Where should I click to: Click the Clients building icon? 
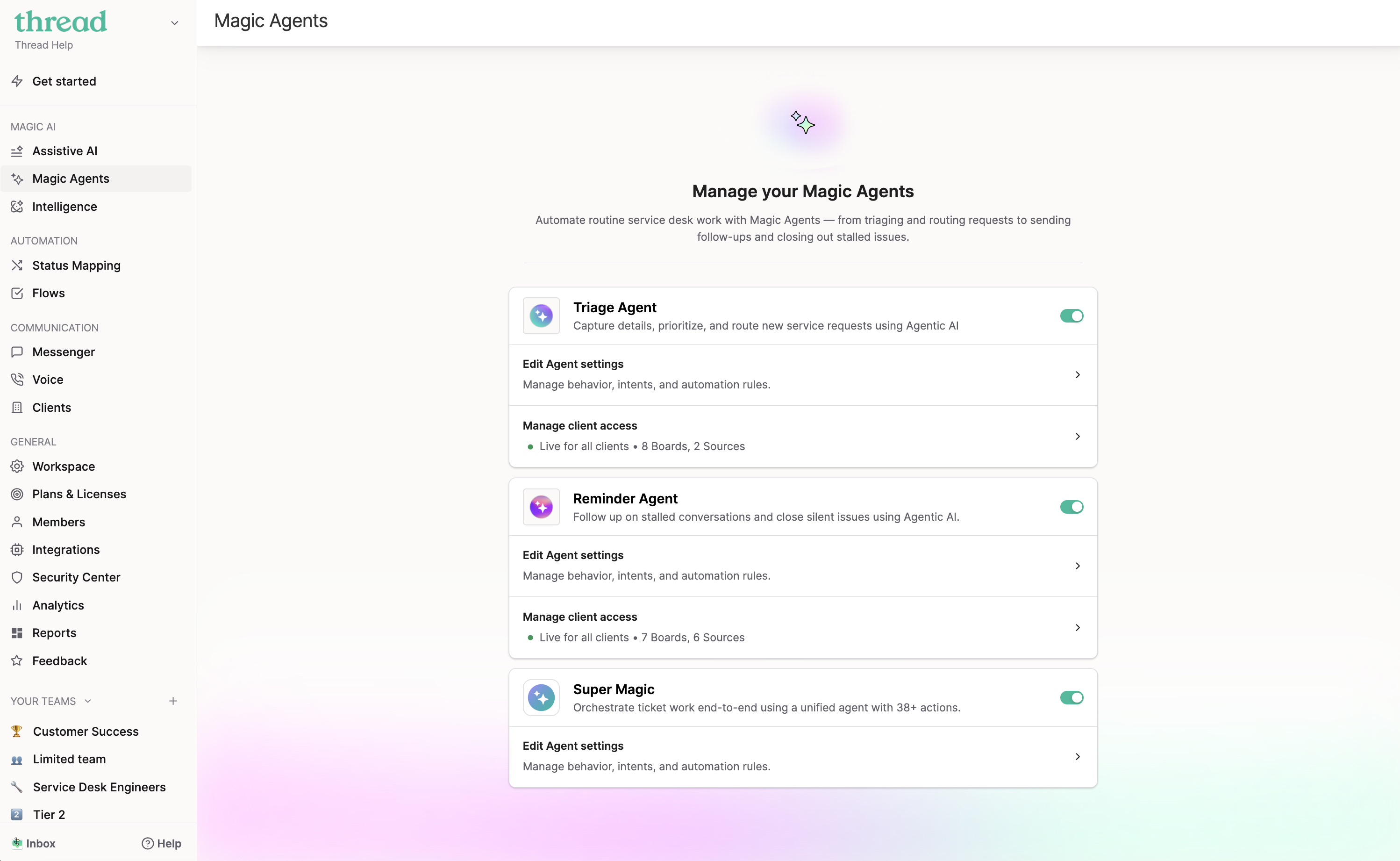click(x=17, y=407)
